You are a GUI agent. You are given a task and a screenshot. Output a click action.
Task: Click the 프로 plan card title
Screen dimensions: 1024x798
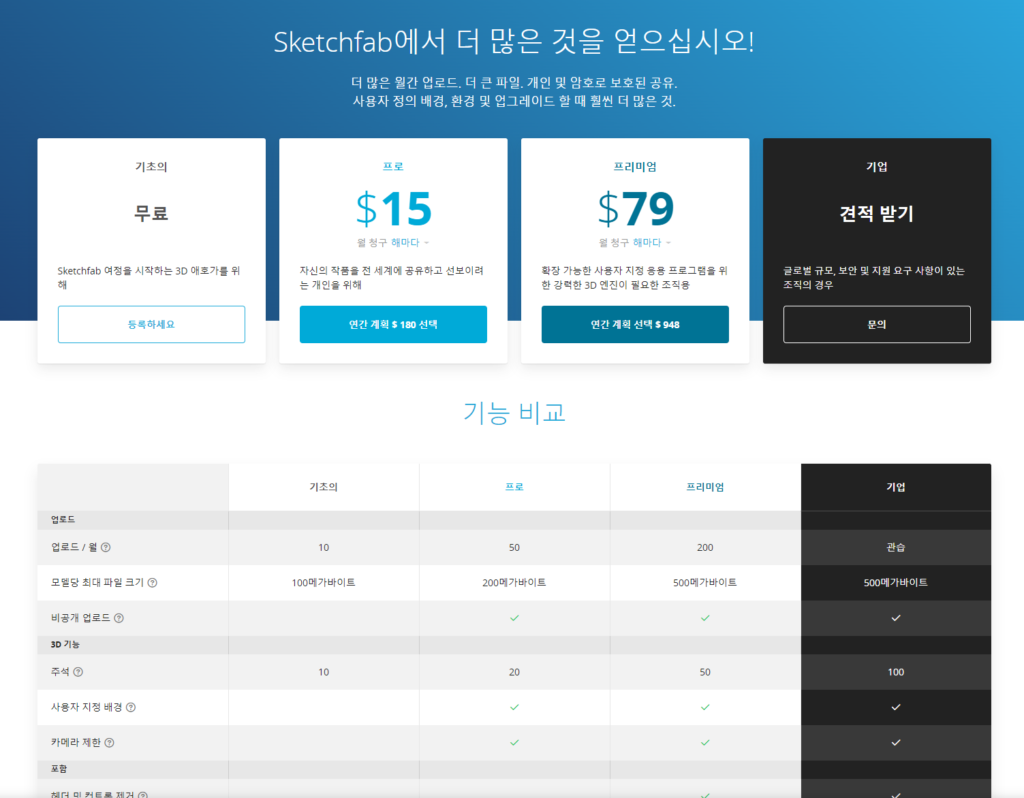393,167
